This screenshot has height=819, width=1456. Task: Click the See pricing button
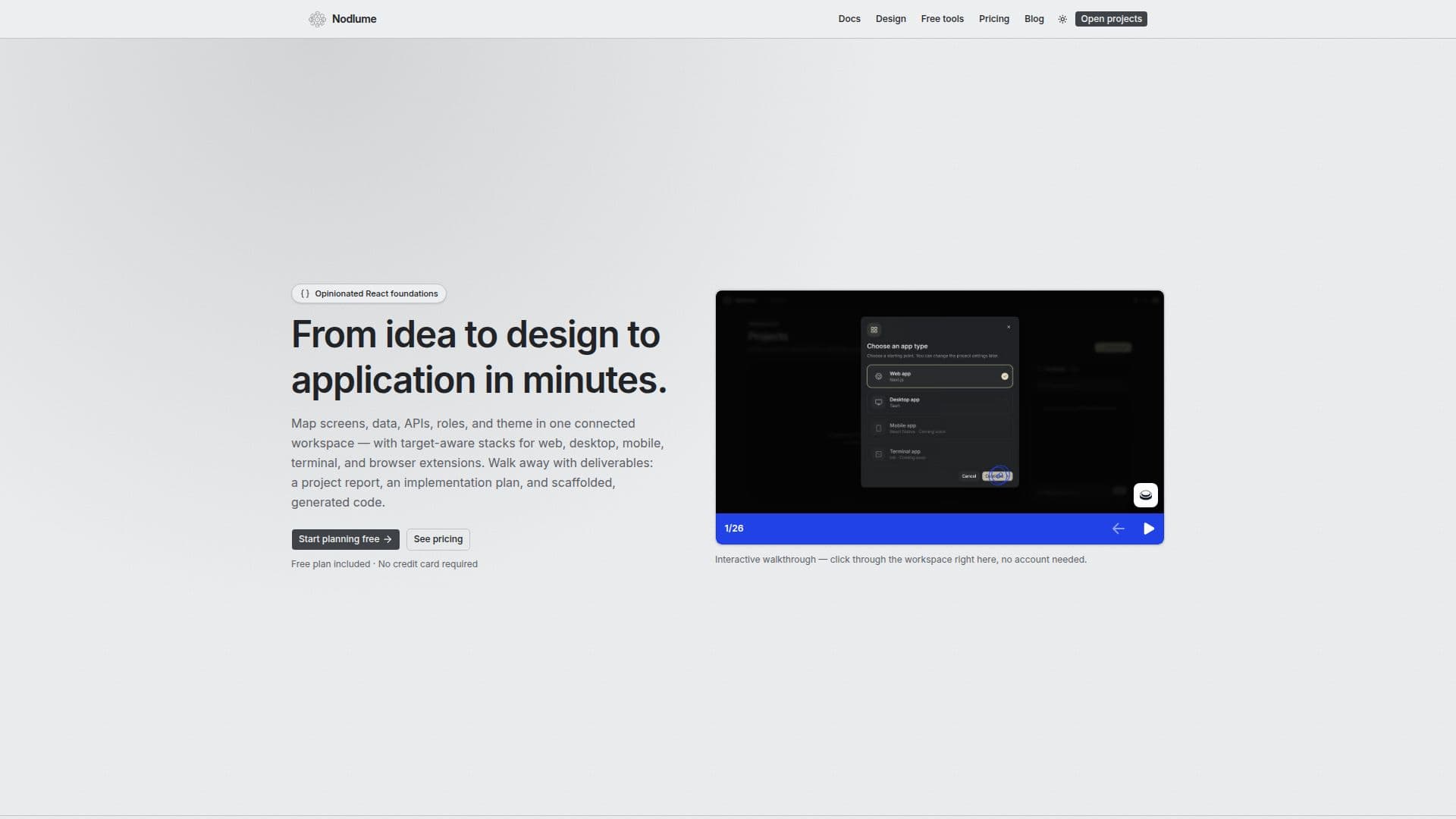tap(438, 539)
